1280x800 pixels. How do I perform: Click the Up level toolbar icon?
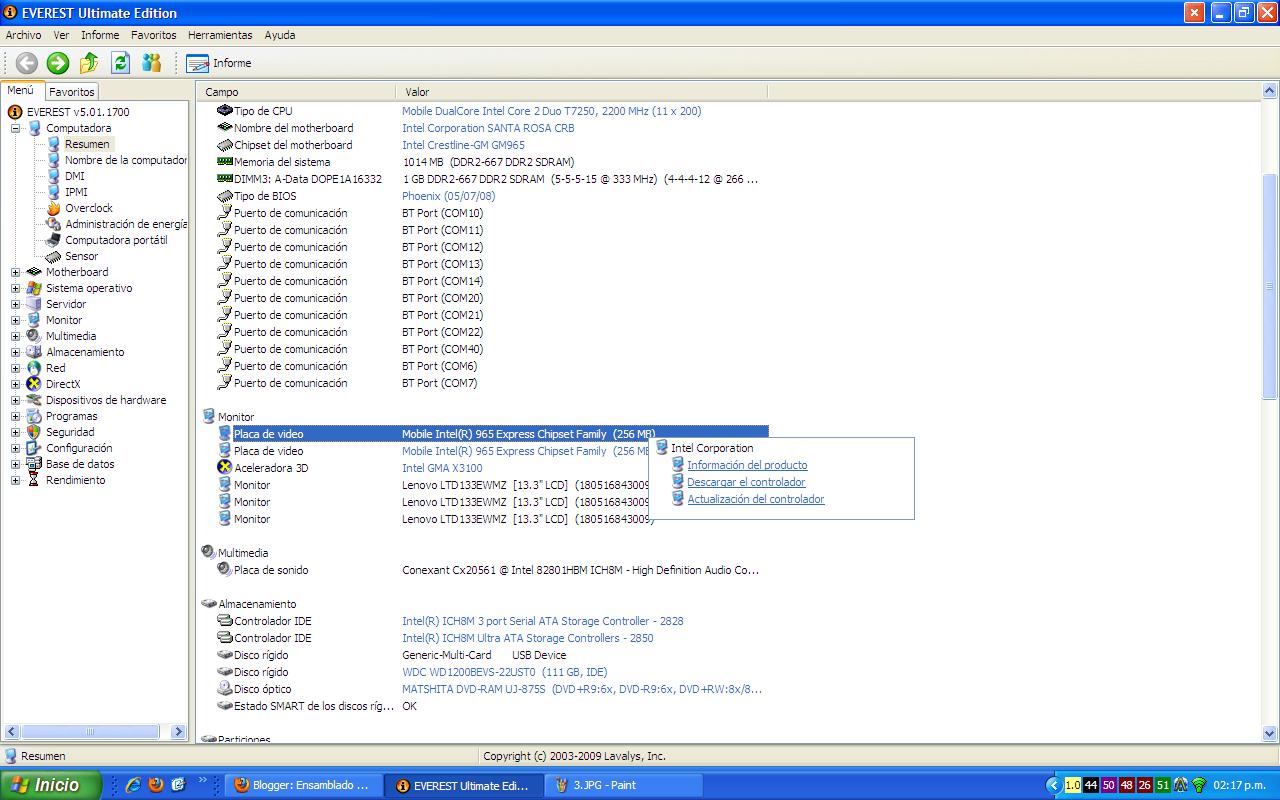coord(89,63)
